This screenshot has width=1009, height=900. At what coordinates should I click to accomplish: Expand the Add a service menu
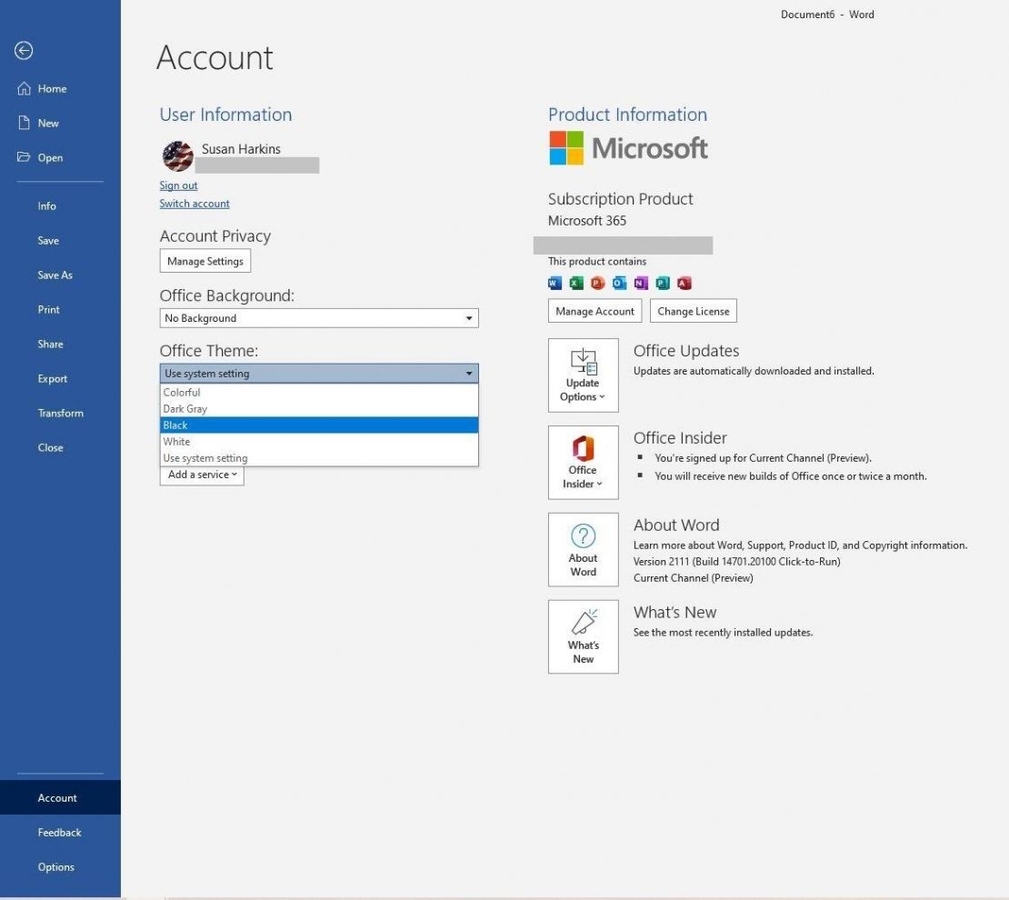[201, 474]
